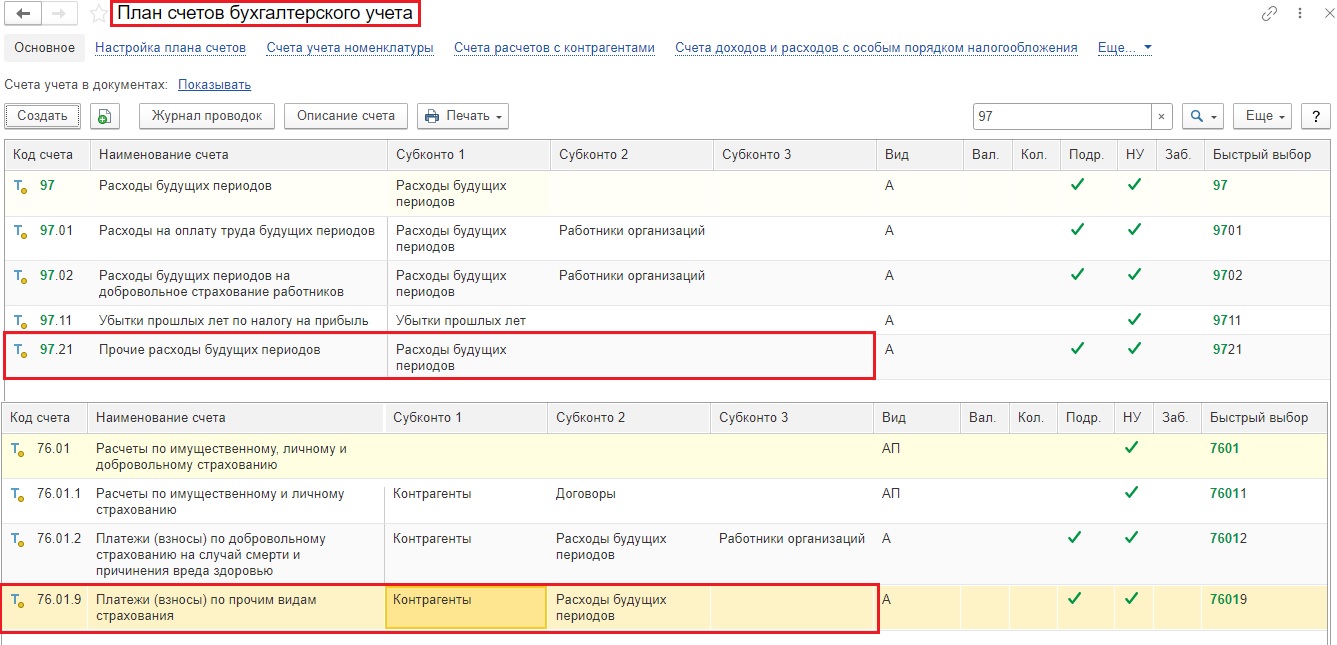Click the account icon in row 76.01.9
The image size is (1337, 645).
pyautogui.click(x=17, y=600)
